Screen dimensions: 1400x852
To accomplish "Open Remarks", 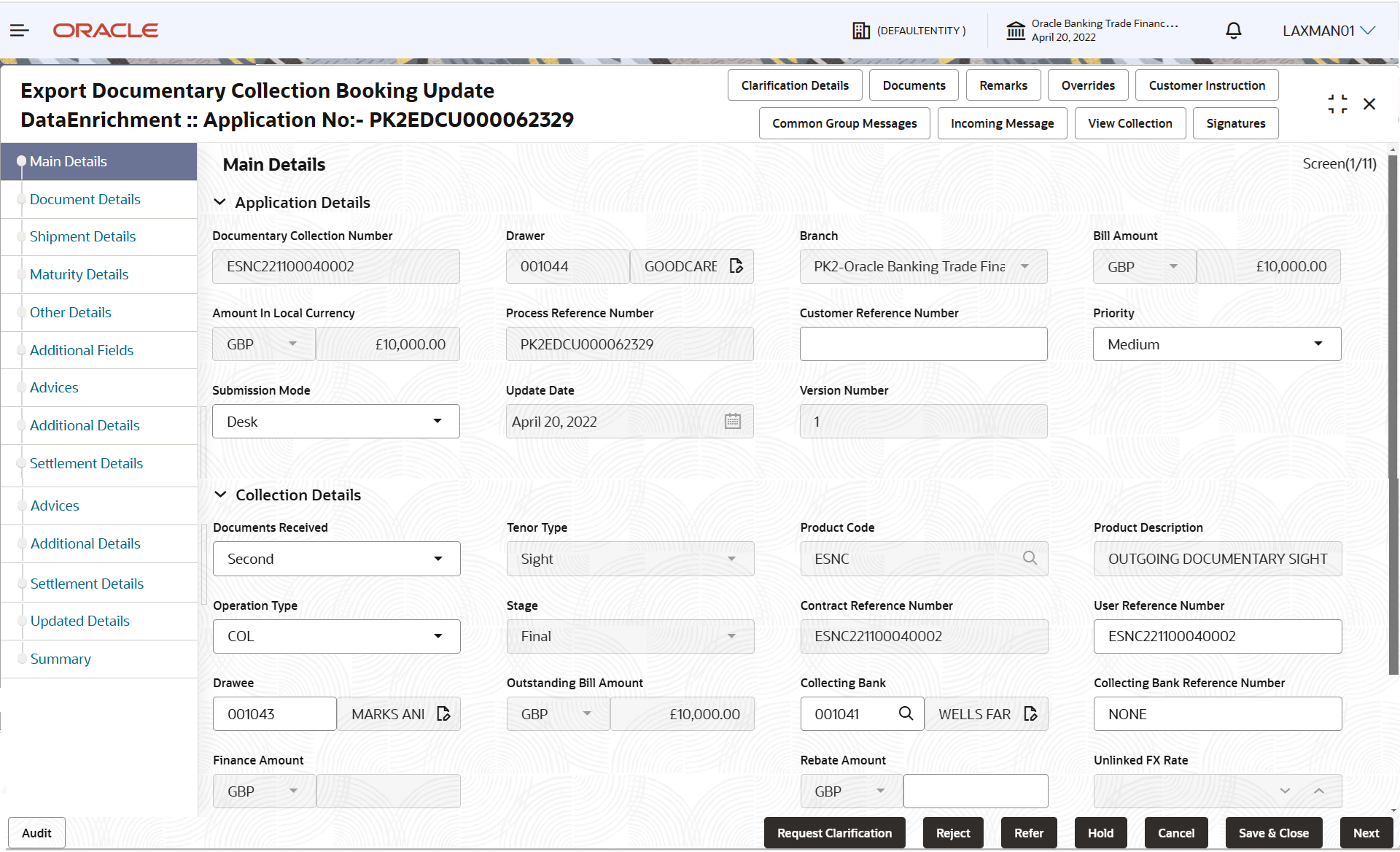I will point(1003,85).
